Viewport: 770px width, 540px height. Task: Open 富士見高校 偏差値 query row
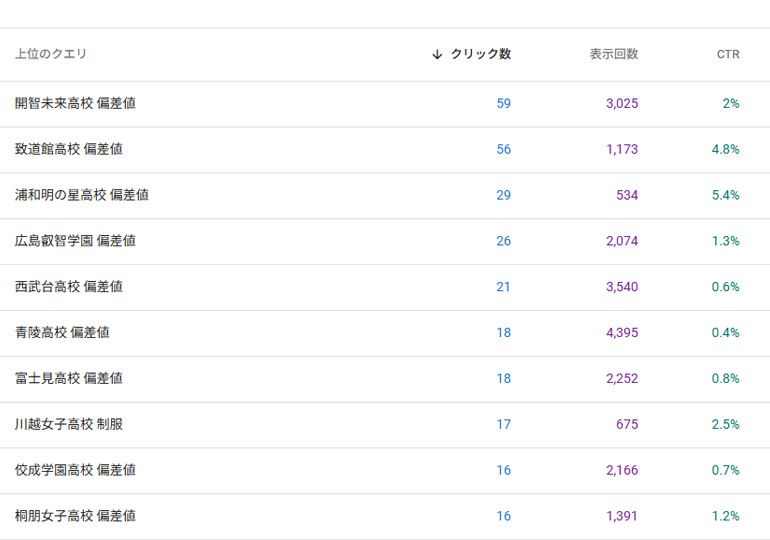click(69, 379)
